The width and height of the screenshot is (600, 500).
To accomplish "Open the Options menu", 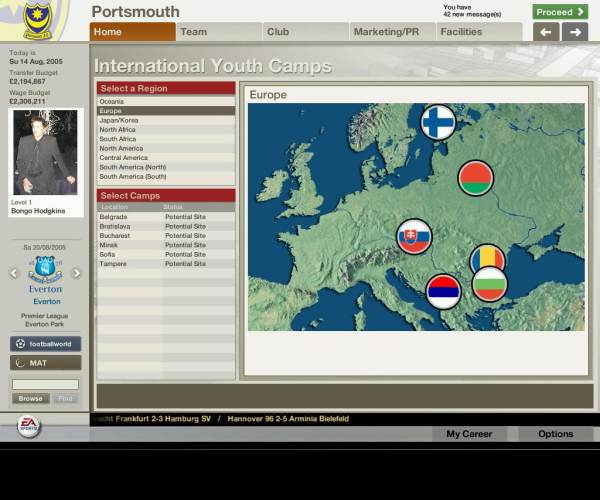I will [x=556, y=434].
